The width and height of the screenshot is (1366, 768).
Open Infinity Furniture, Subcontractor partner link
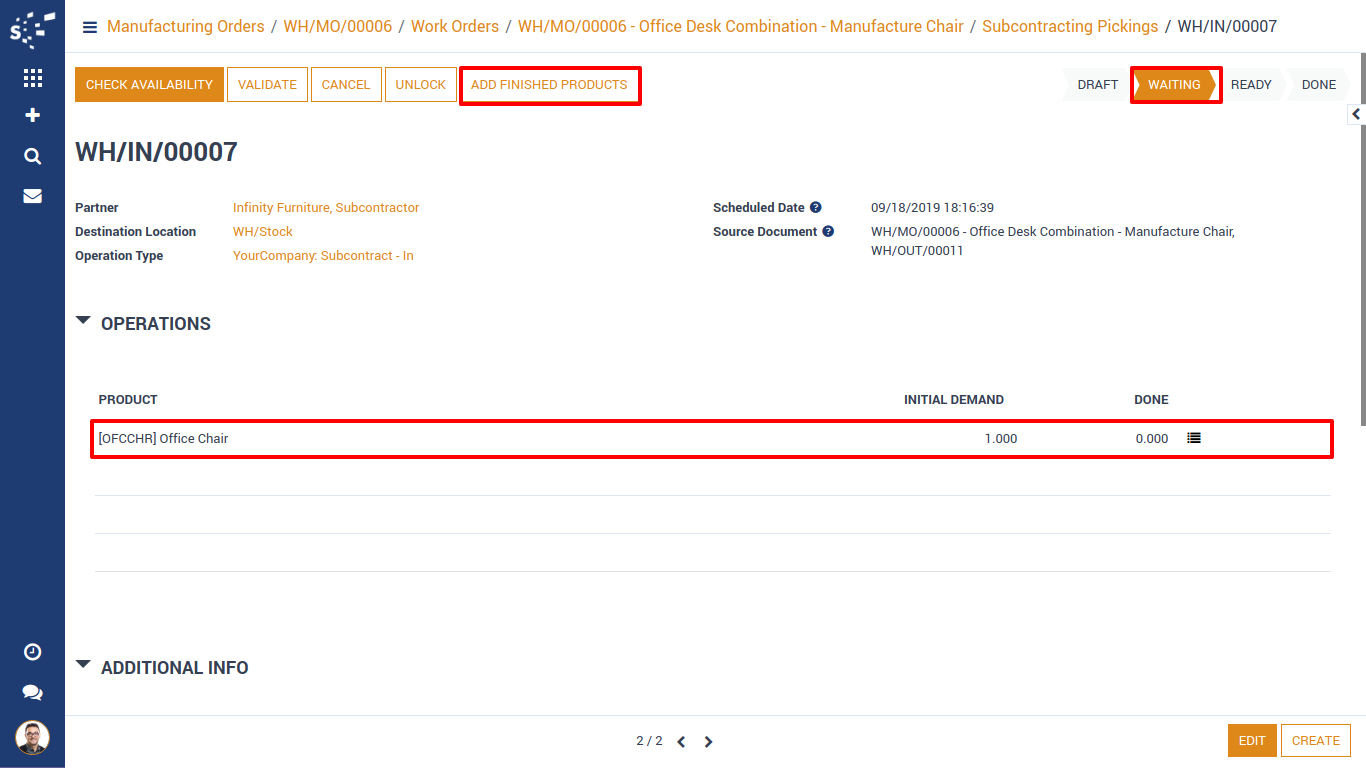[x=326, y=208]
